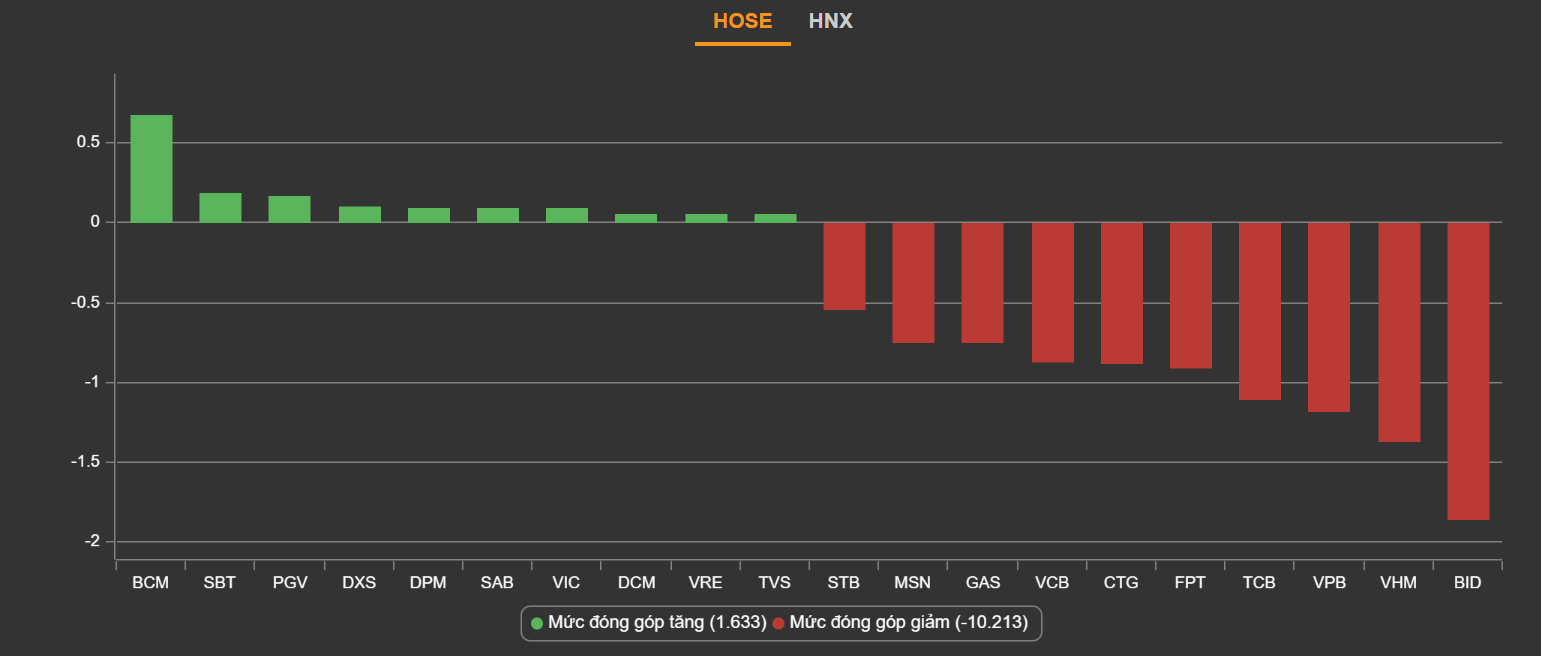
Task: Click the MSN red bar
Action: (x=913, y=282)
